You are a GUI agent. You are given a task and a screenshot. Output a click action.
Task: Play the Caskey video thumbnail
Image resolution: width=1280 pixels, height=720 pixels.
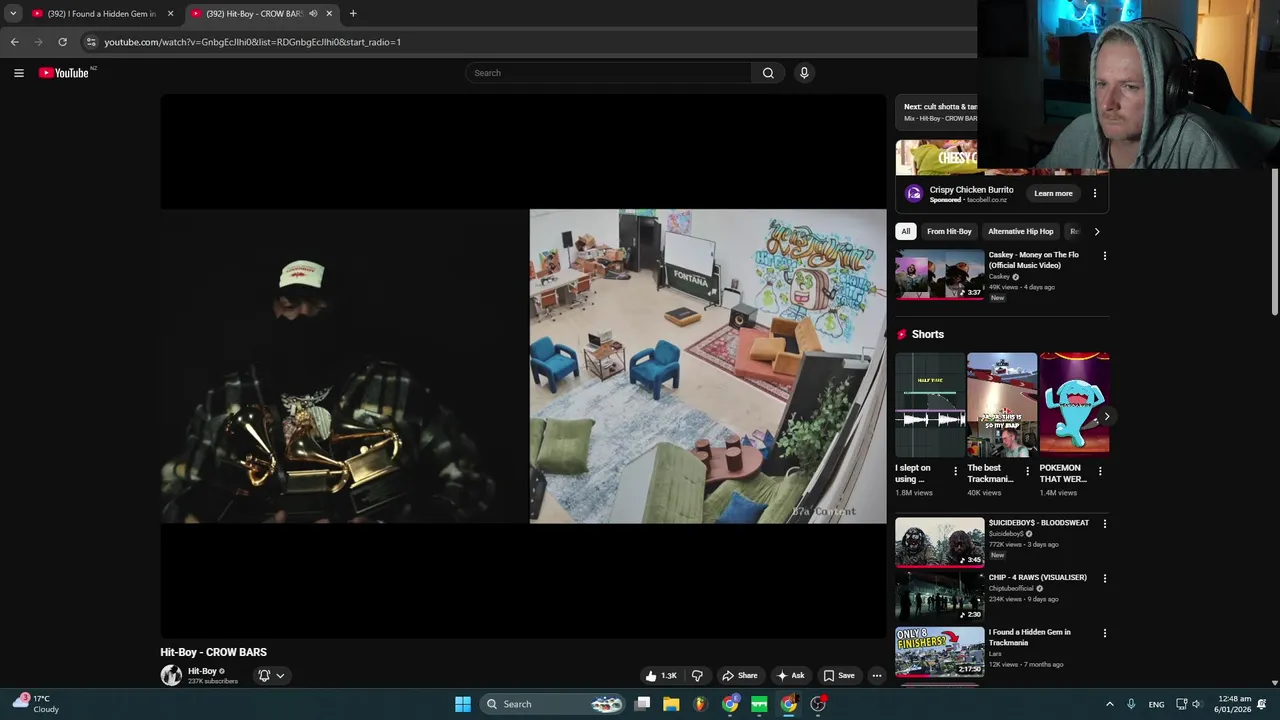pos(939,274)
